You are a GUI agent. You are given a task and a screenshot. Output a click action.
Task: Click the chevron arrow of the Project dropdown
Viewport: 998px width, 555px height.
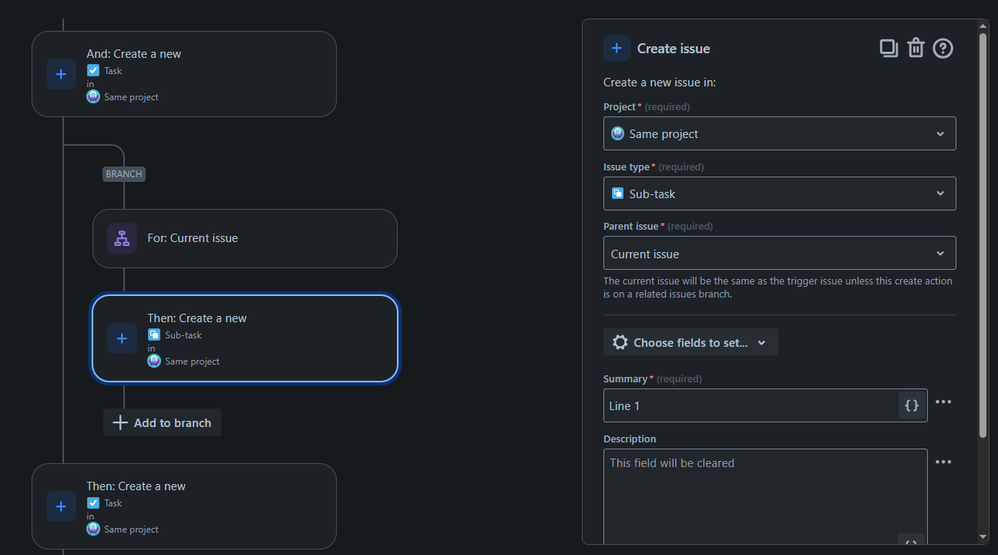(x=940, y=134)
